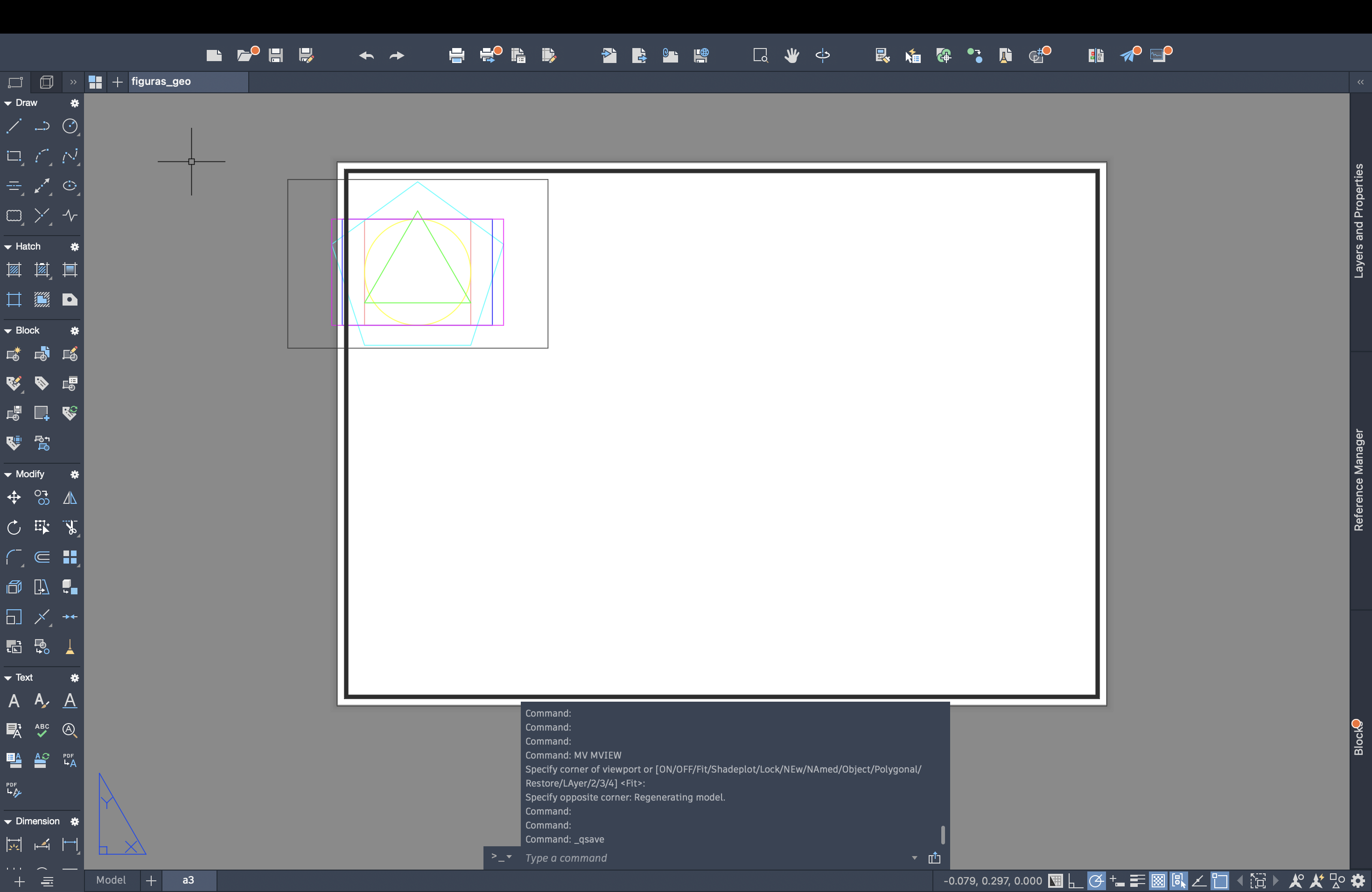Select the Circle draw tool
Screen dimensions: 1372x892
point(70,125)
